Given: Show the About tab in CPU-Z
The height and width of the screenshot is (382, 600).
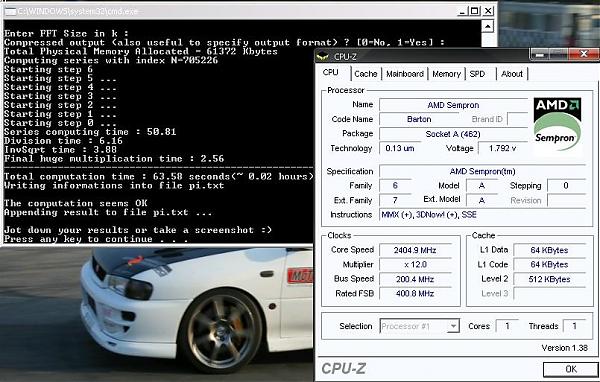Looking at the screenshot, I should click(x=512, y=74).
